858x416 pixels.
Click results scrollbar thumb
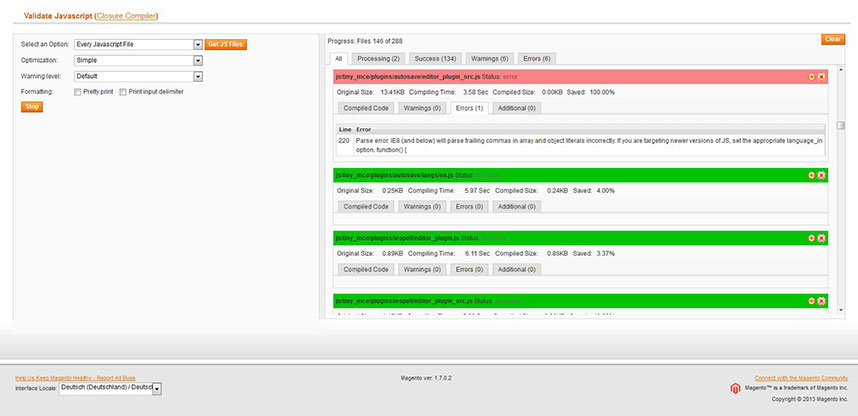coord(841,125)
